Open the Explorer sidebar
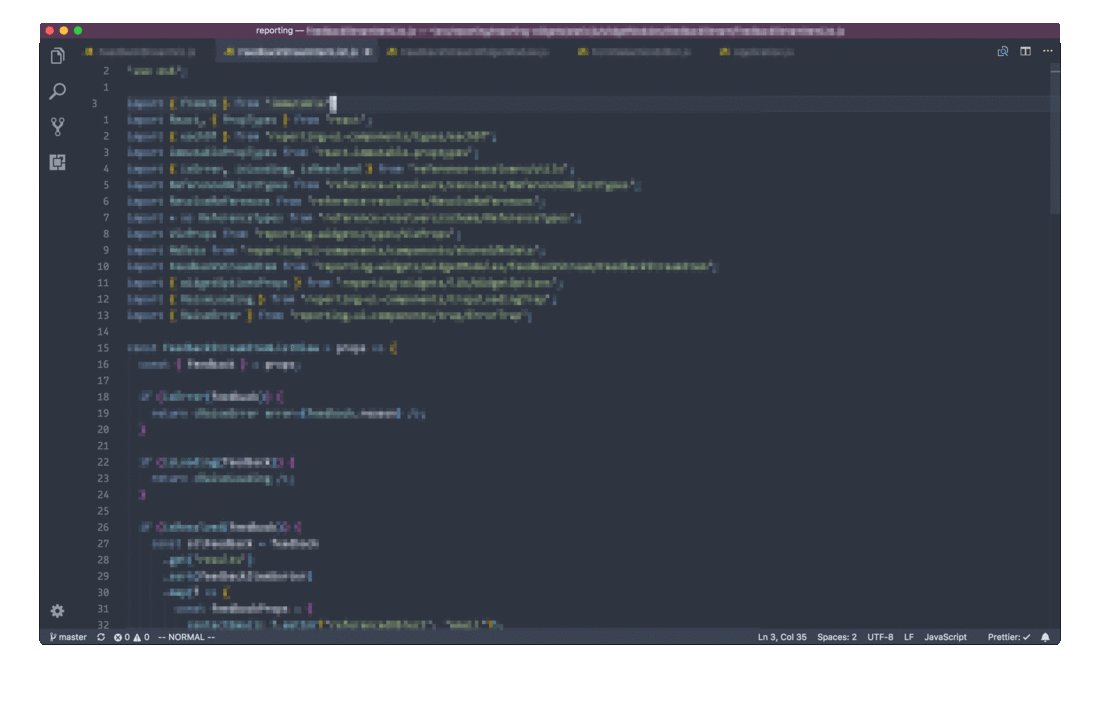The height and width of the screenshot is (701, 1100). point(57,57)
